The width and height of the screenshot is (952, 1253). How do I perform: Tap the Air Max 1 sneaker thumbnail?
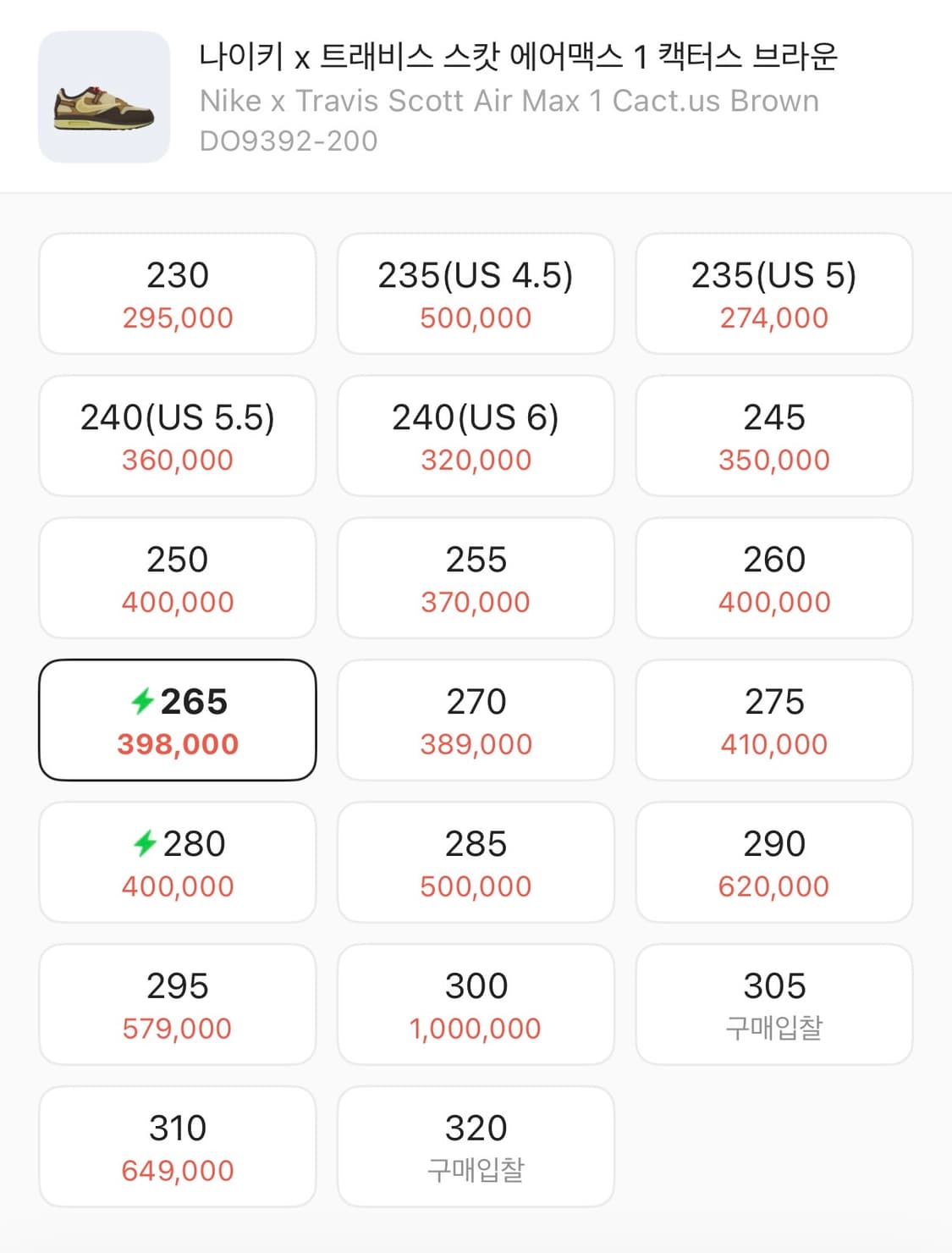104,97
